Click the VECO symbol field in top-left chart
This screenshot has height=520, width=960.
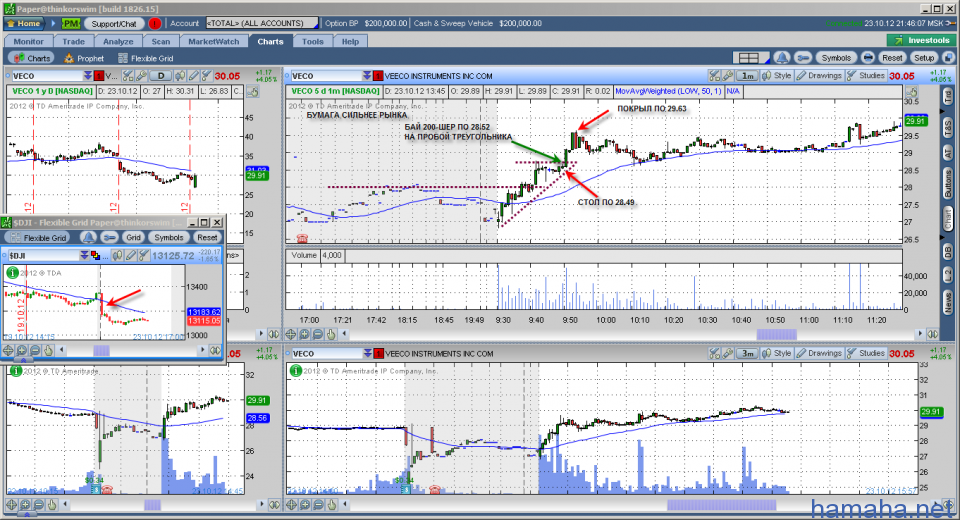point(47,76)
